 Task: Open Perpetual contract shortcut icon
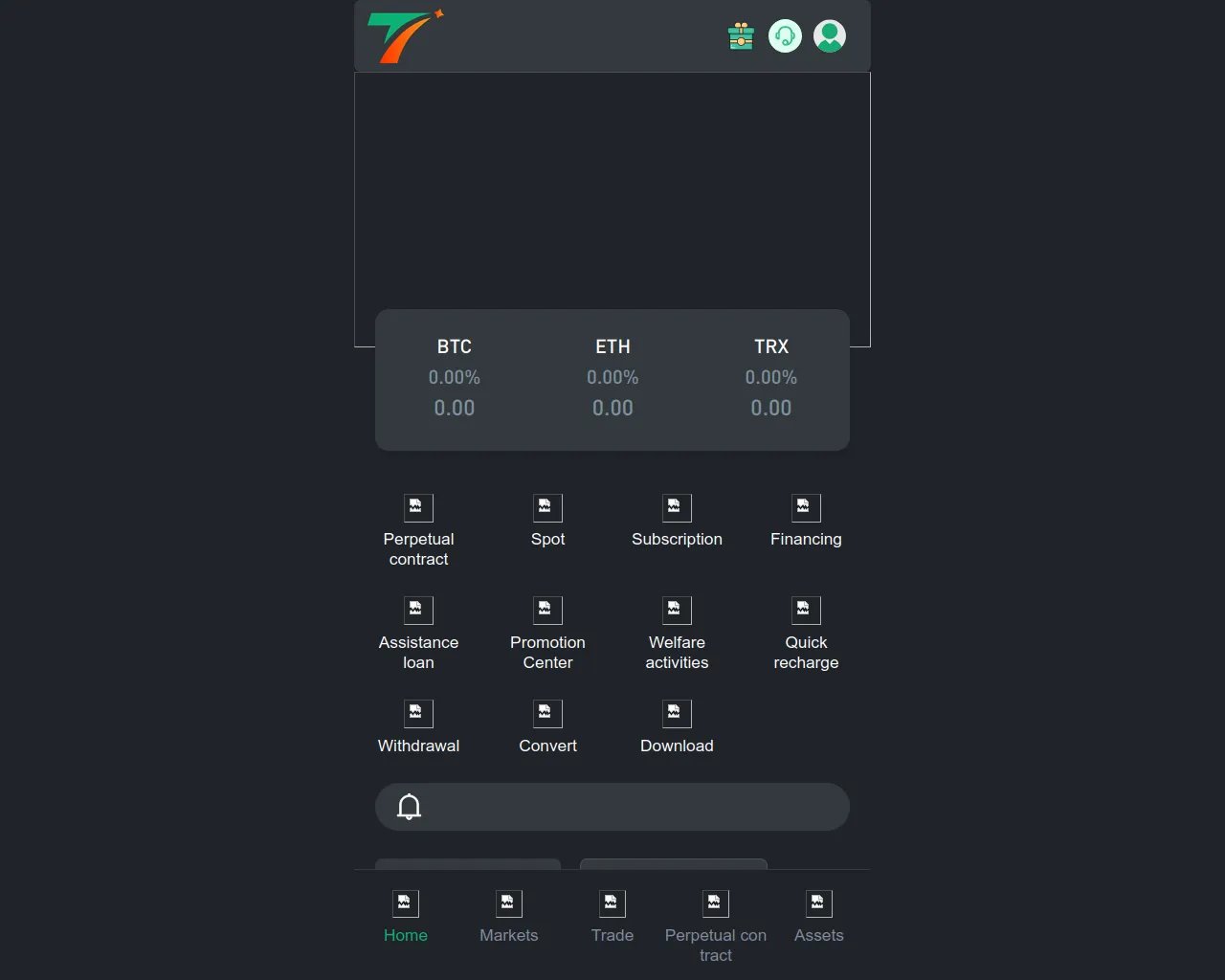(x=418, y=508)
